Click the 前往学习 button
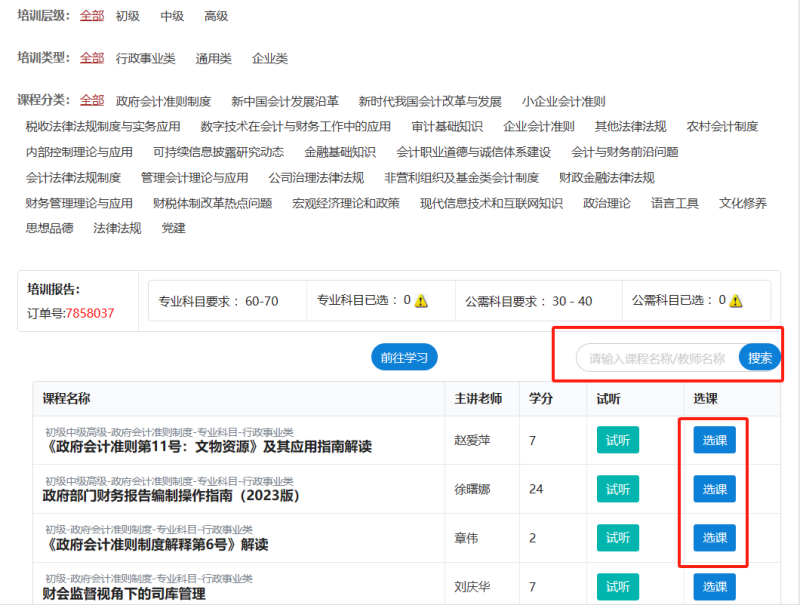Viewport: 800px width, 605px height. coord(404,357)
